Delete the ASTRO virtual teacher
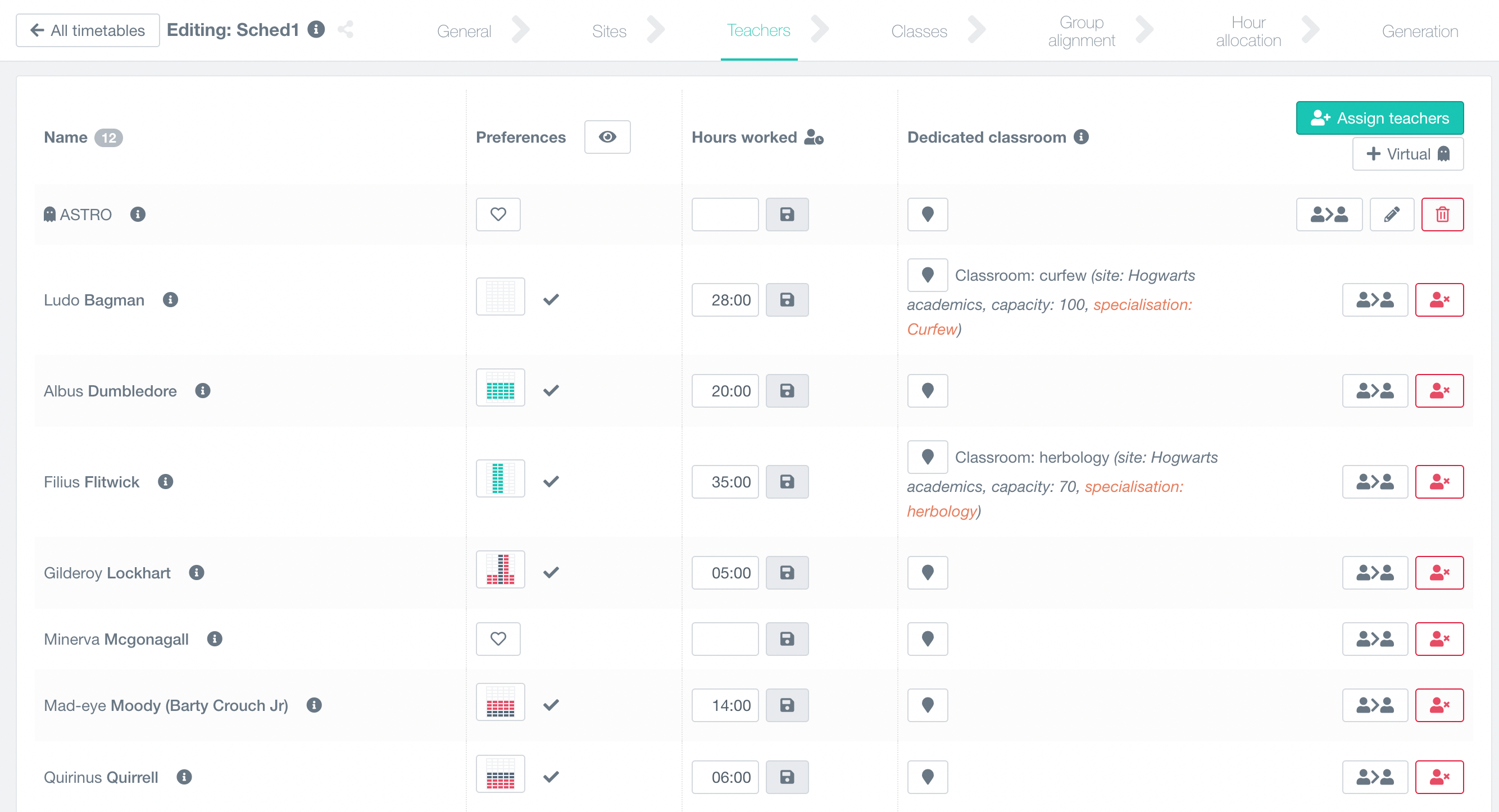 click(1441, 214)
